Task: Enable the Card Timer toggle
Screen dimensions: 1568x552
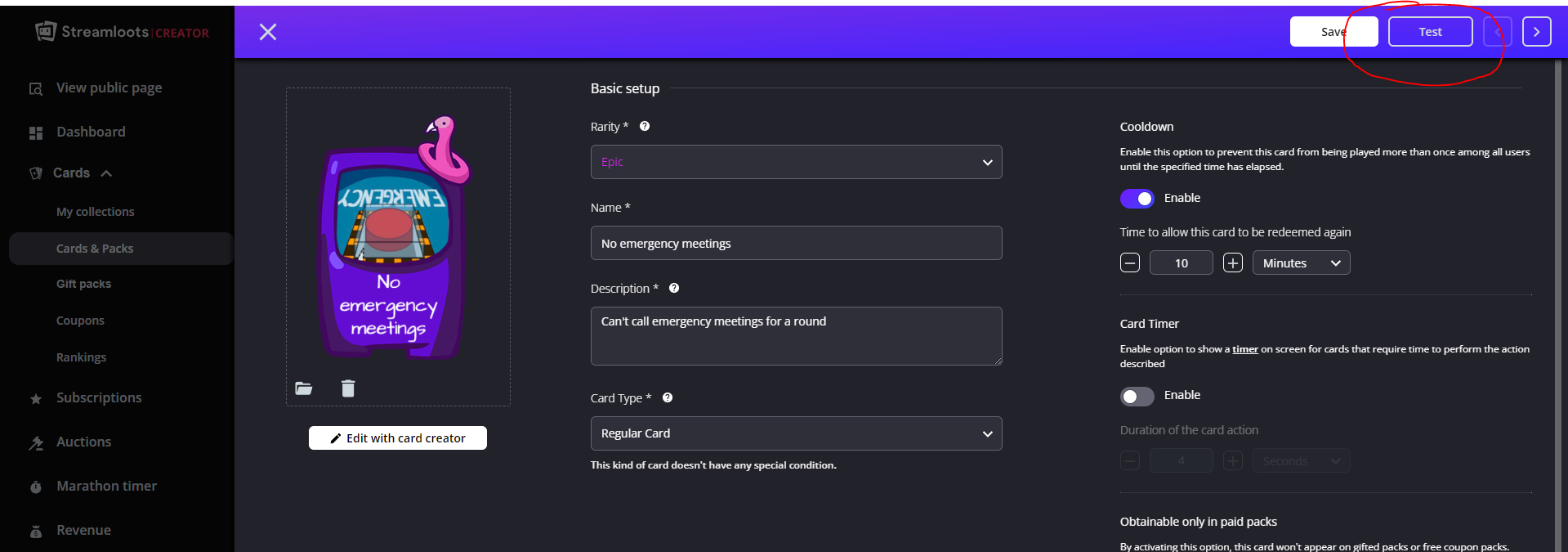Action: [x=1137, y=397]
